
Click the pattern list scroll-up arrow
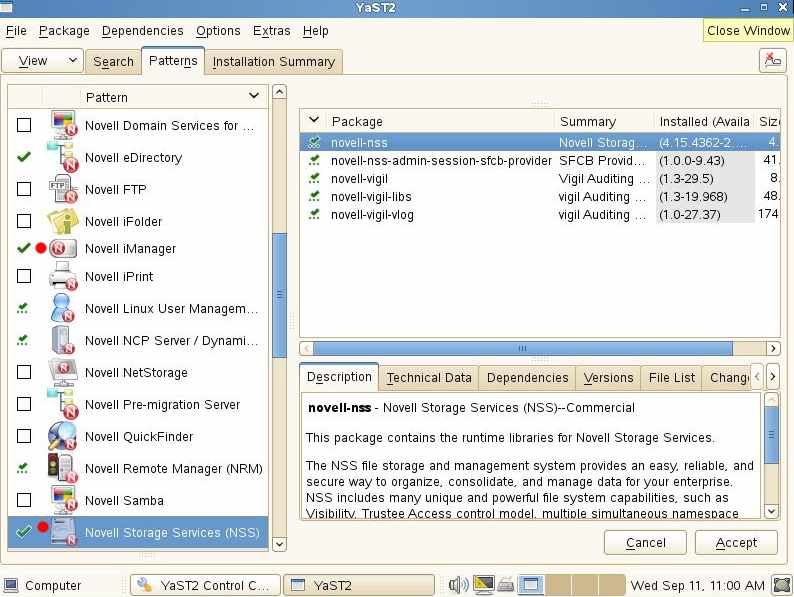(279, 92)
